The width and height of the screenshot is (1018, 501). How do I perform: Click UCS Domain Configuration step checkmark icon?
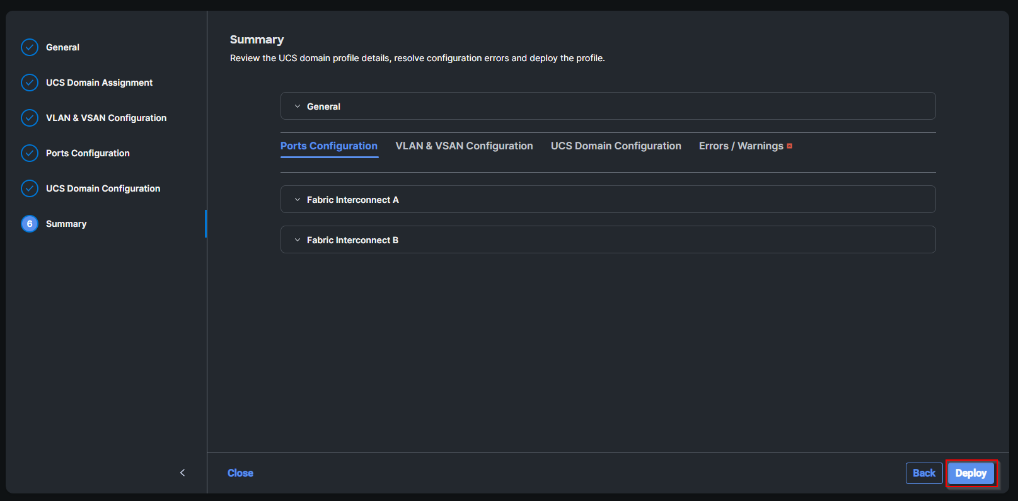click(x=29, y=188)
